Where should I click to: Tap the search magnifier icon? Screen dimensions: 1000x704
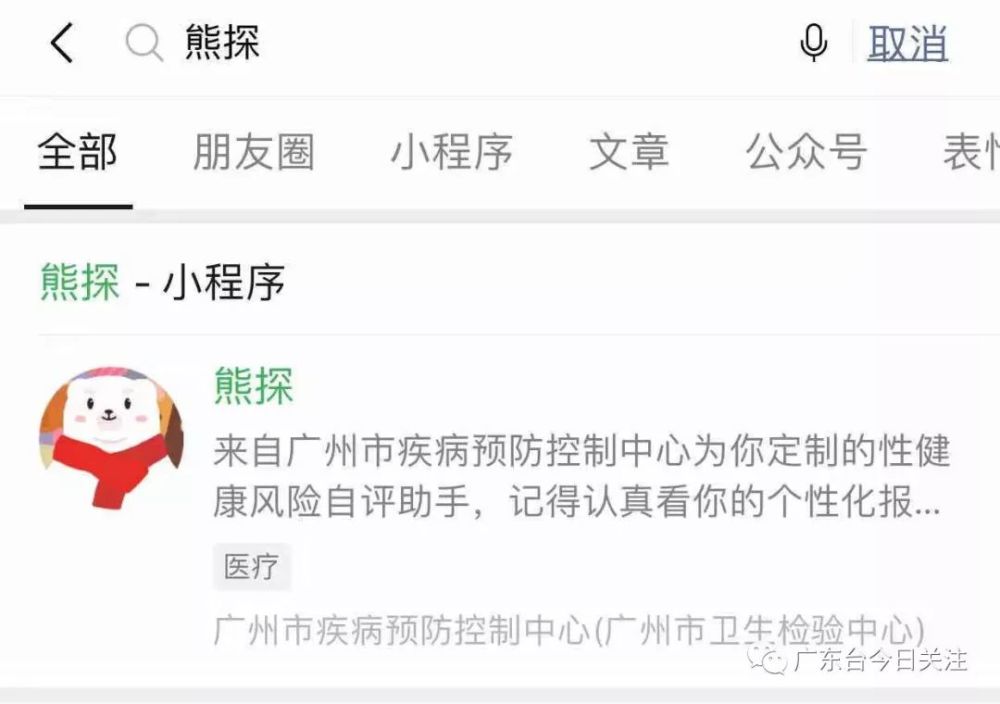(144, 43)
